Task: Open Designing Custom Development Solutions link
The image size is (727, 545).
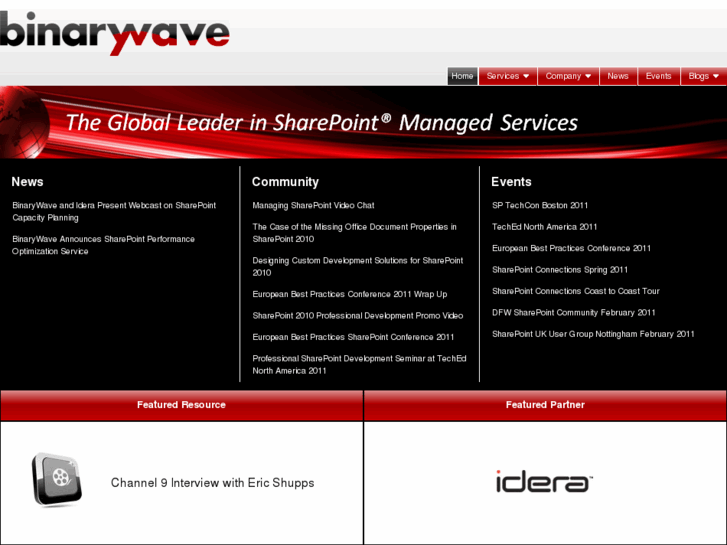Action: point(358,267)
